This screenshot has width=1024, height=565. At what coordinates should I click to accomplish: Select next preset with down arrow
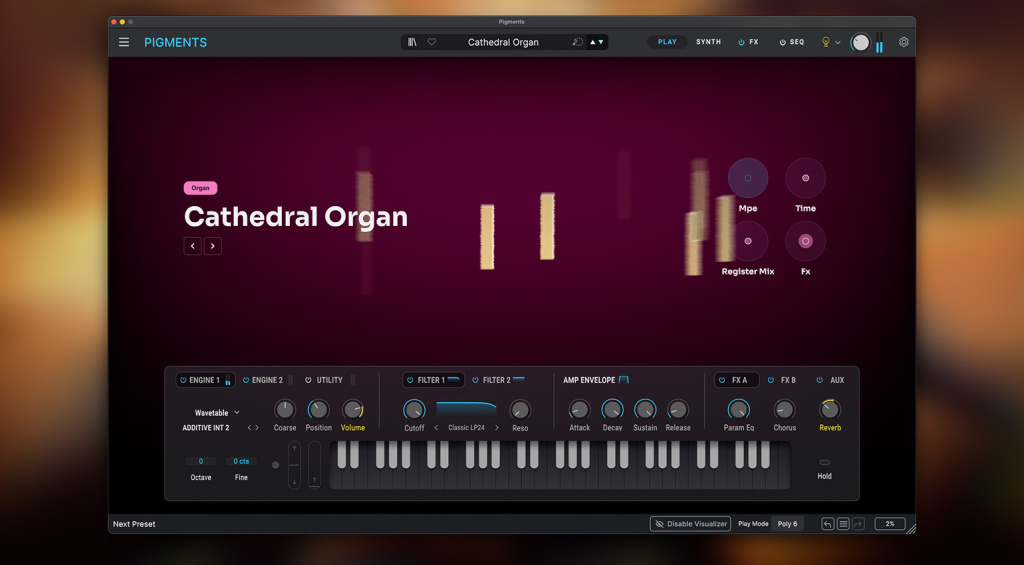pyautogui.click(x=601, y=42)
